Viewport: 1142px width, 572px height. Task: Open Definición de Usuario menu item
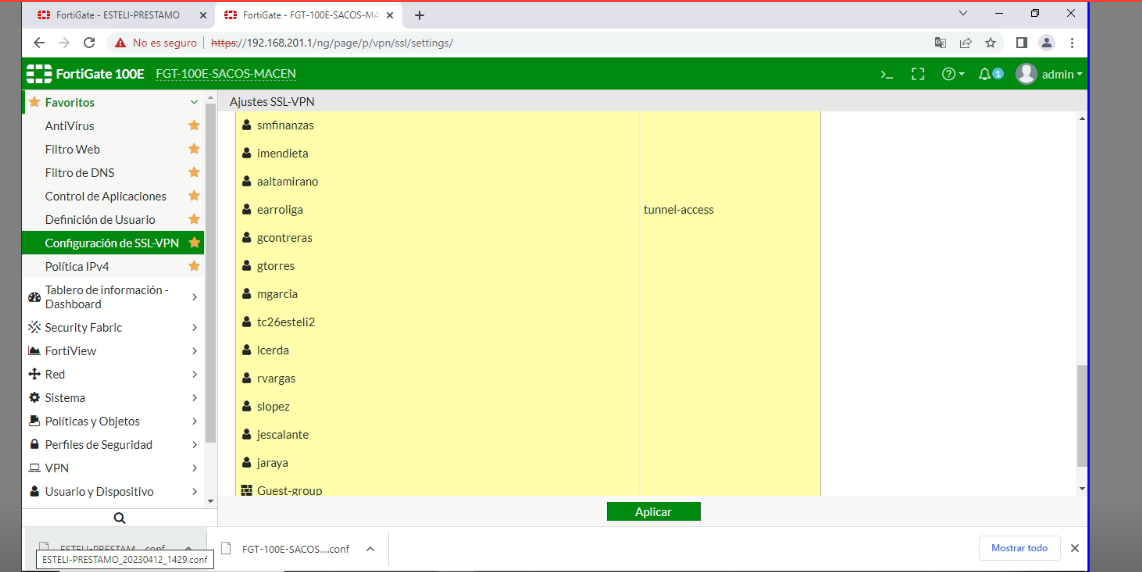pyautogui.click(x=100, y=220)
